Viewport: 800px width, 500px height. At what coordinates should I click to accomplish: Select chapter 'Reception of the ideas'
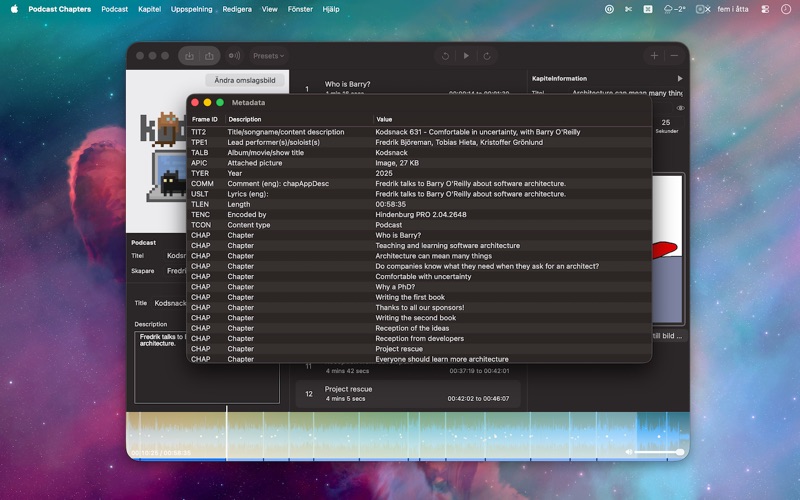pos(412,328)
